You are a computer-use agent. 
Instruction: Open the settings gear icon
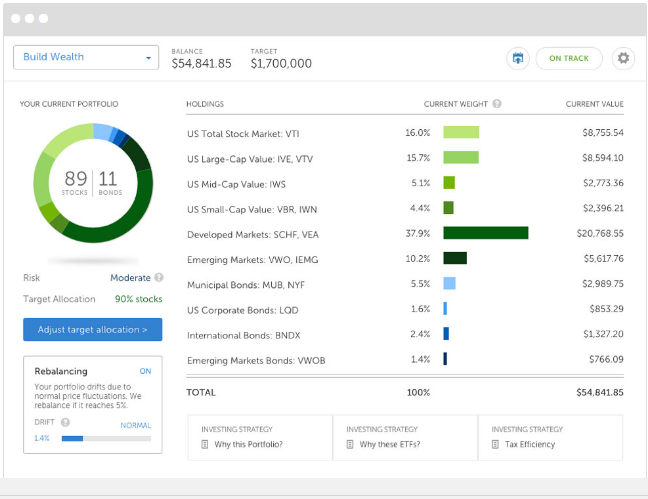click(x=623, y=58)
